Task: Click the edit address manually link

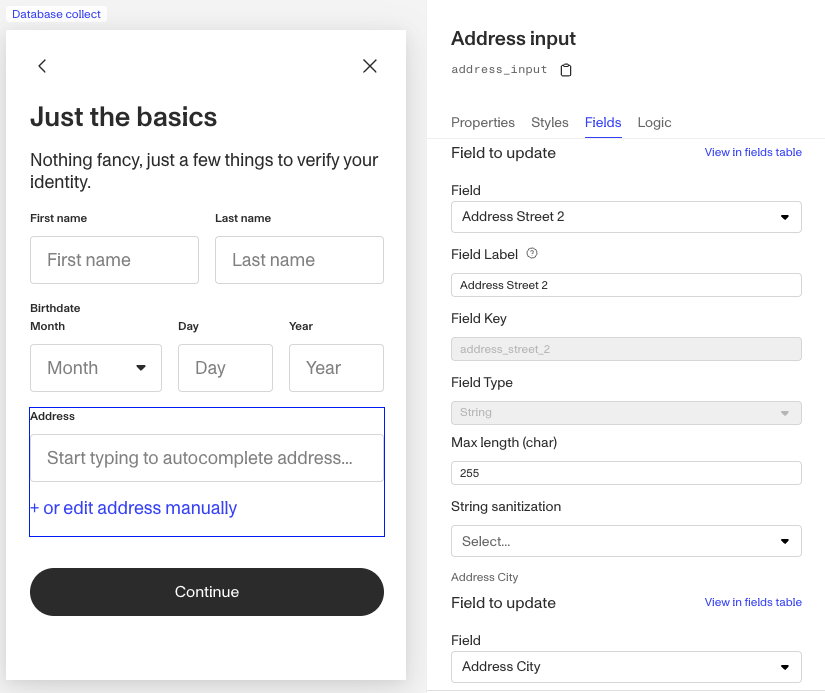Action: coord(134,508)
